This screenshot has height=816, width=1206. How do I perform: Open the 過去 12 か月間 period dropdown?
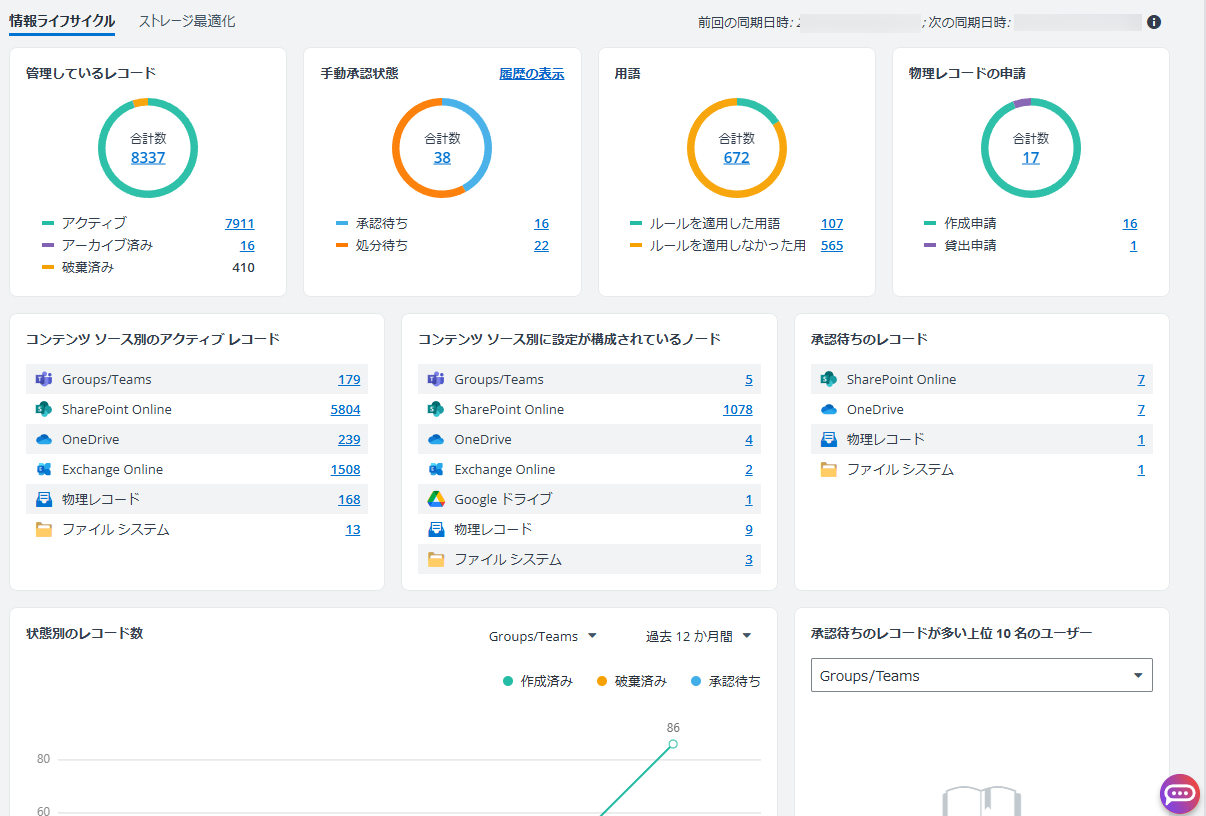(x=698, y=636)
